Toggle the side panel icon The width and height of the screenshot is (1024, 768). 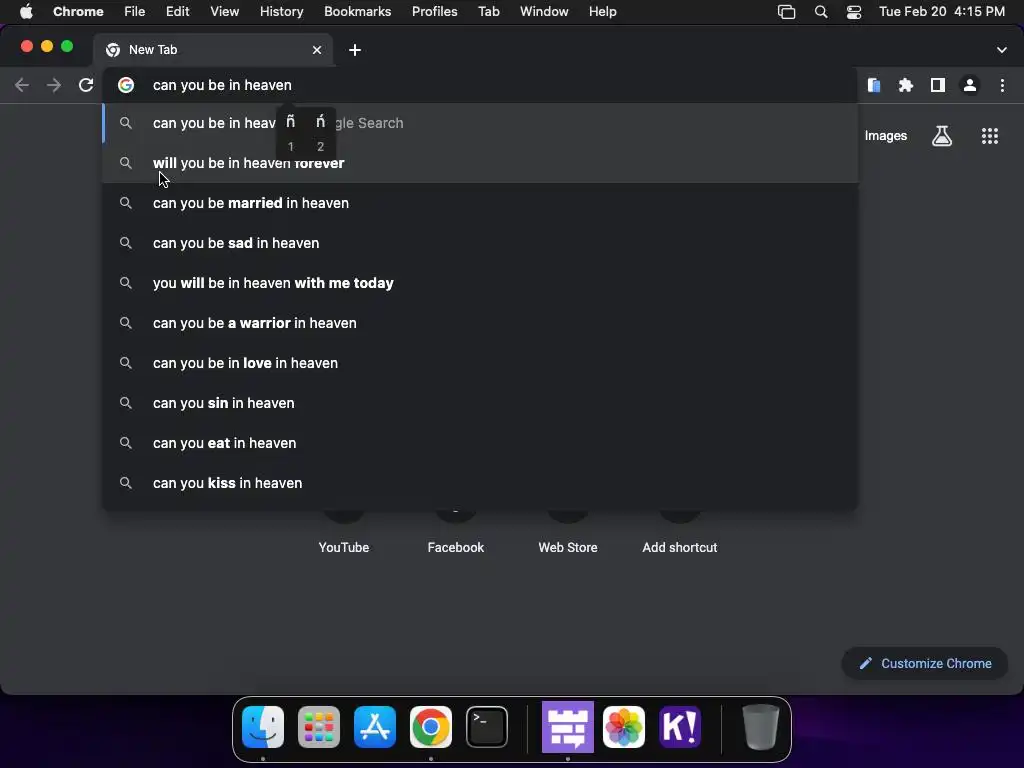[938, 85]
